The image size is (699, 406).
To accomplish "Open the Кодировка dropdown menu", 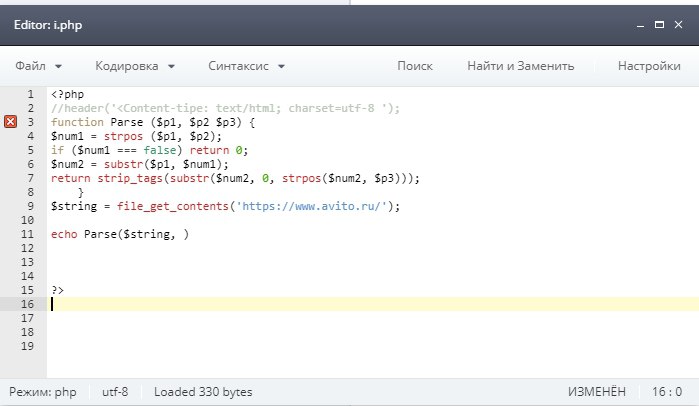I will pos(135,66).
